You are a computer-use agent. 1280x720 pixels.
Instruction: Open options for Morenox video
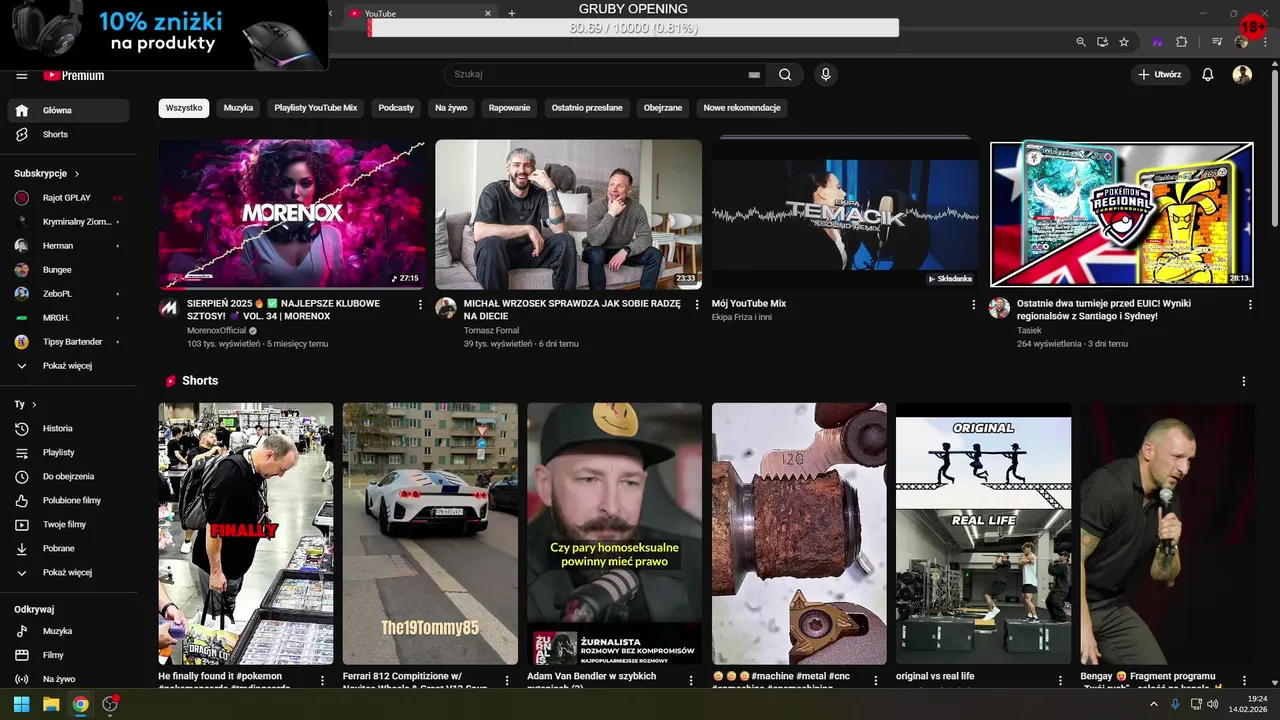pyautogui.click(x=420, y=305)
